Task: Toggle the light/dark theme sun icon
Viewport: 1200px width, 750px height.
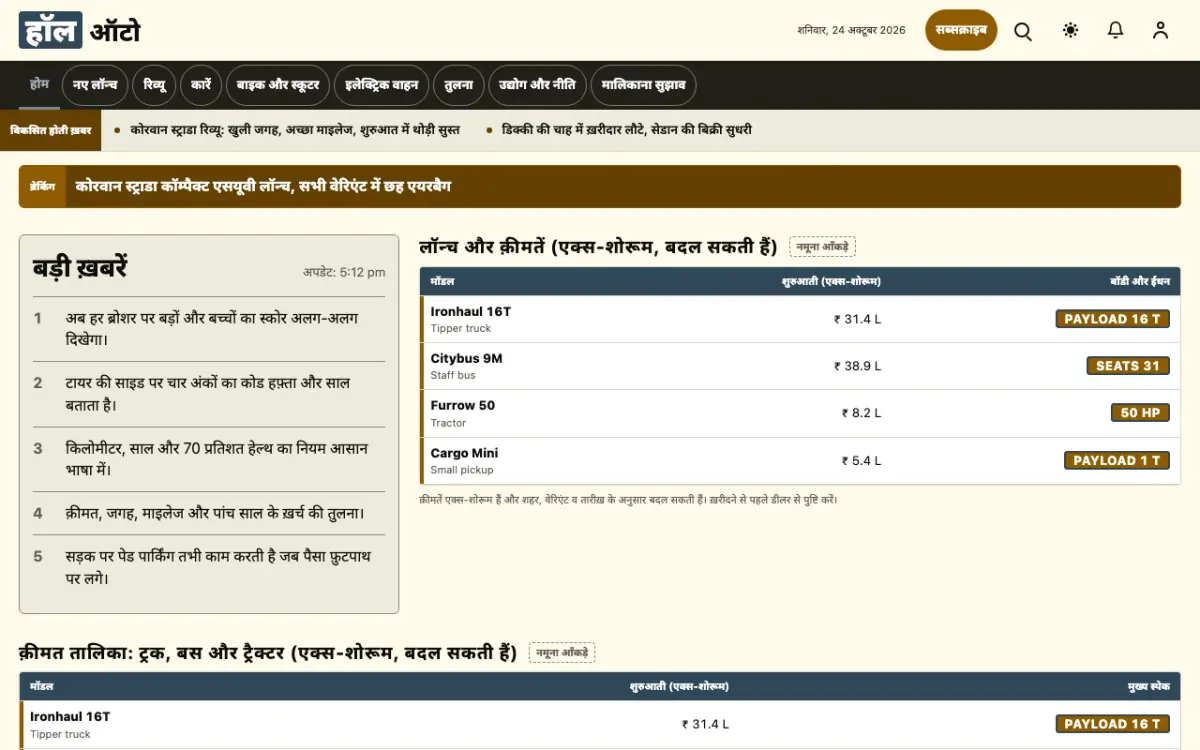Action: tap(1071, 31)
